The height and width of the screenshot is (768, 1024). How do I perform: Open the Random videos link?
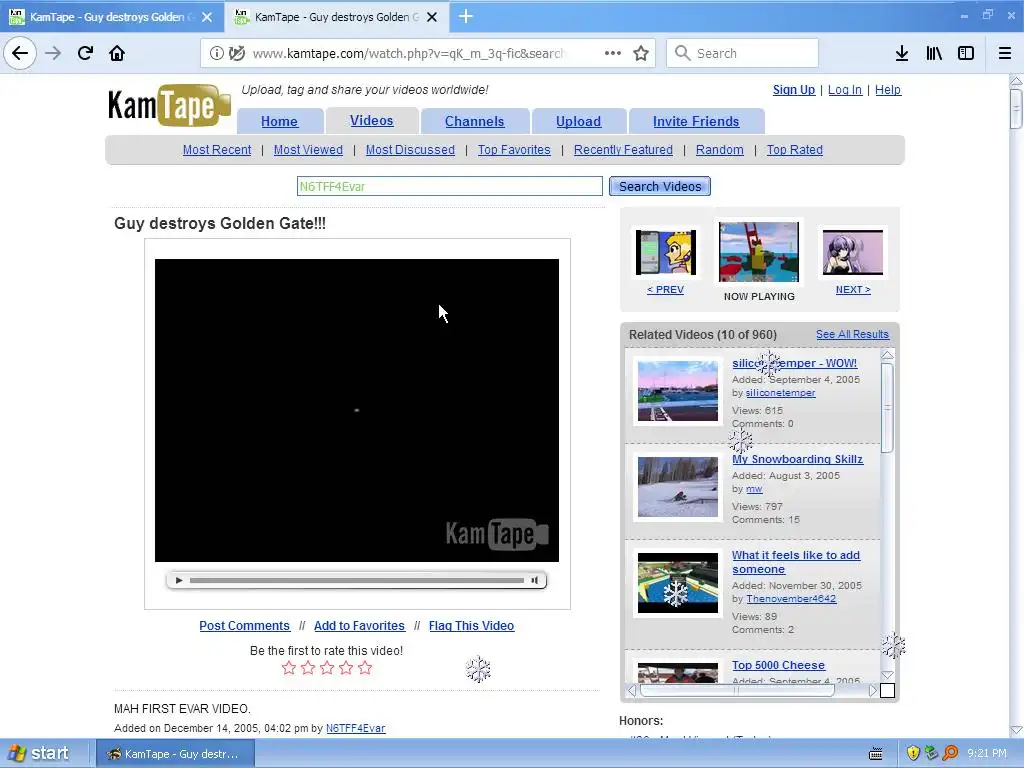[x=720, y=150]
